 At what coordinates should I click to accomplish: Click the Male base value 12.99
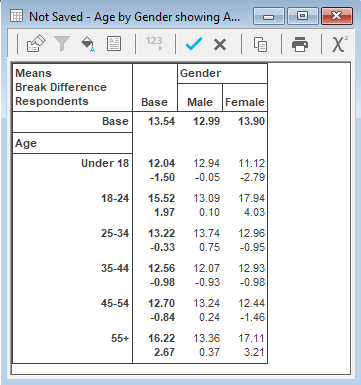(207, 121)
